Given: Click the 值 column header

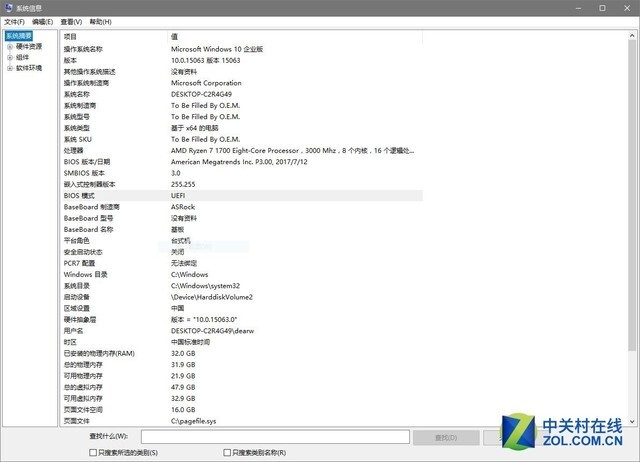Looking at the screenshot, I should (295, 37).
